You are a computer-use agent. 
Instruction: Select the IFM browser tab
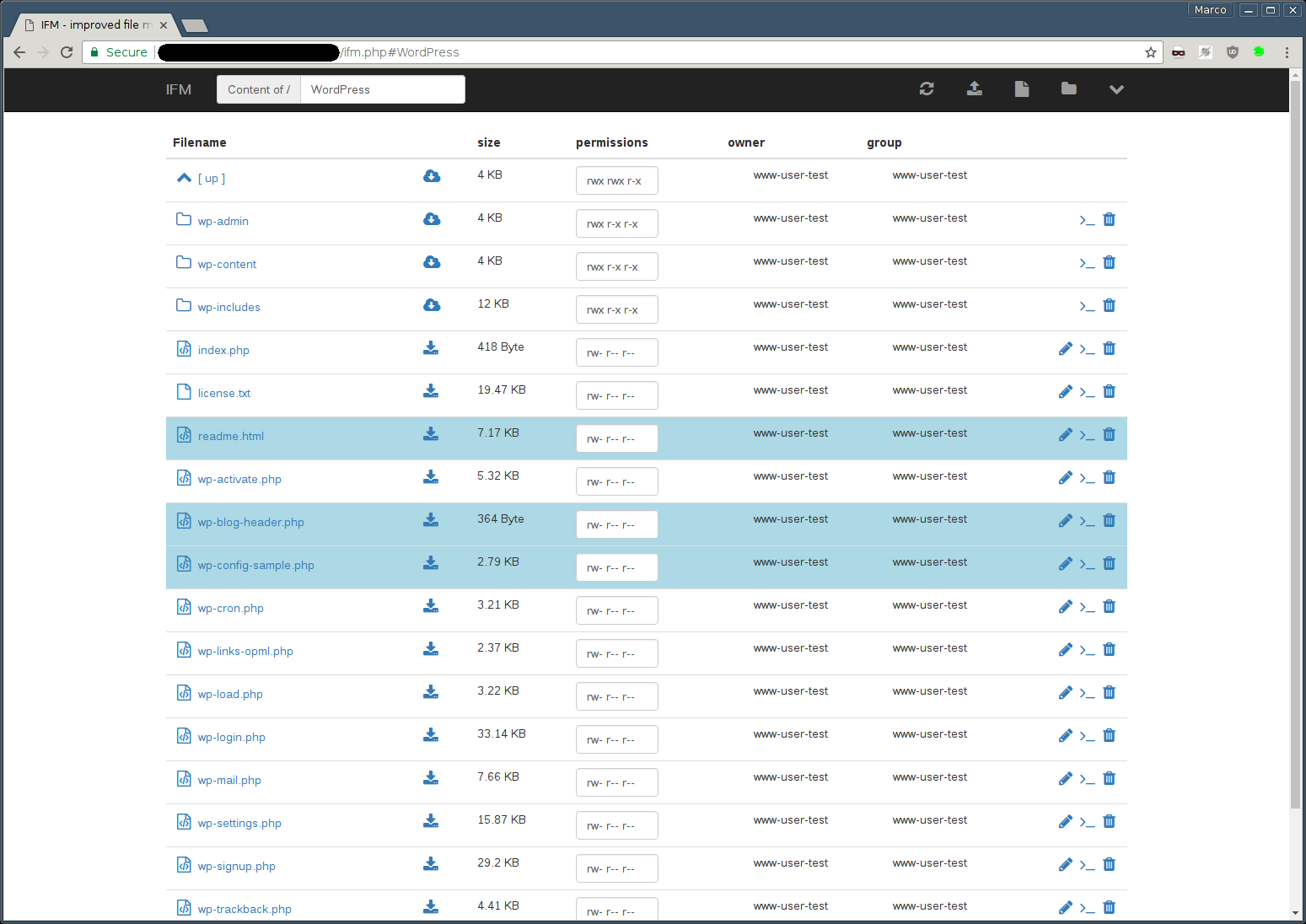93,24
